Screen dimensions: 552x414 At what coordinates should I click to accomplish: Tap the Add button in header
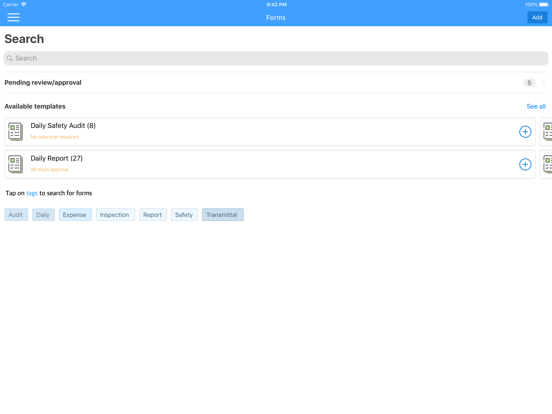[537, 17]
